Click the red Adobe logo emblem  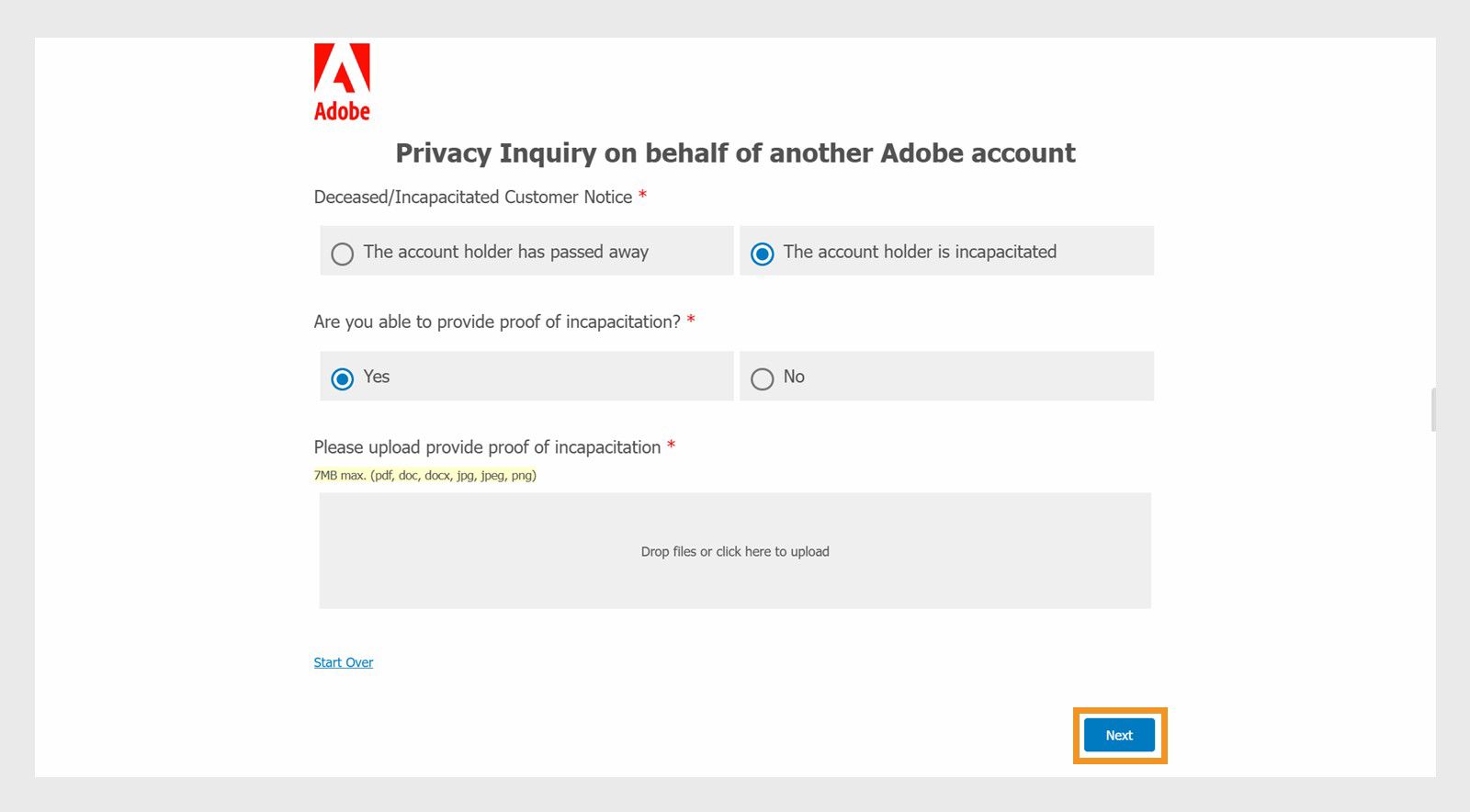pyautogui.click(x=342, y=68)
